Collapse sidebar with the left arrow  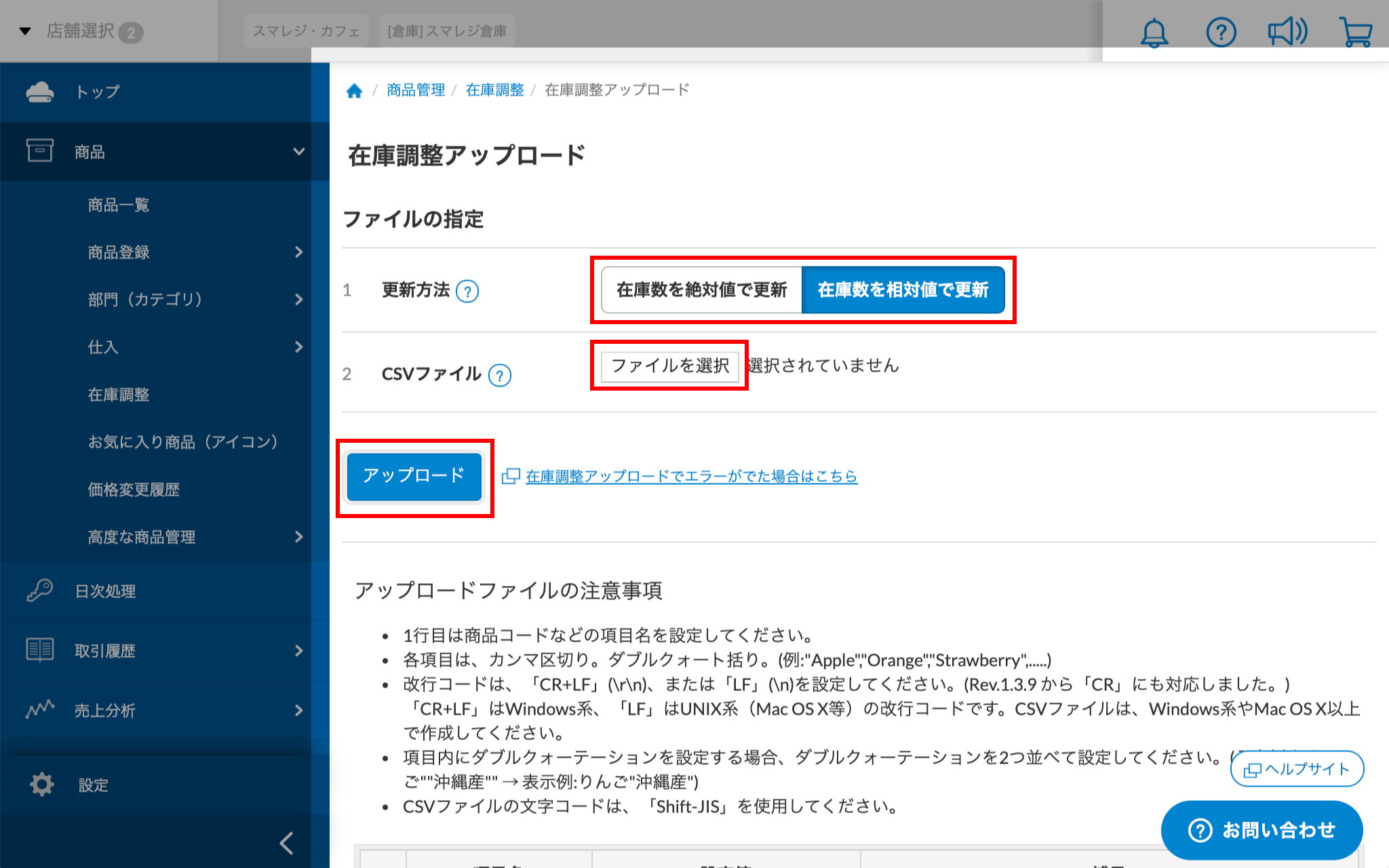tap(287, 843)
